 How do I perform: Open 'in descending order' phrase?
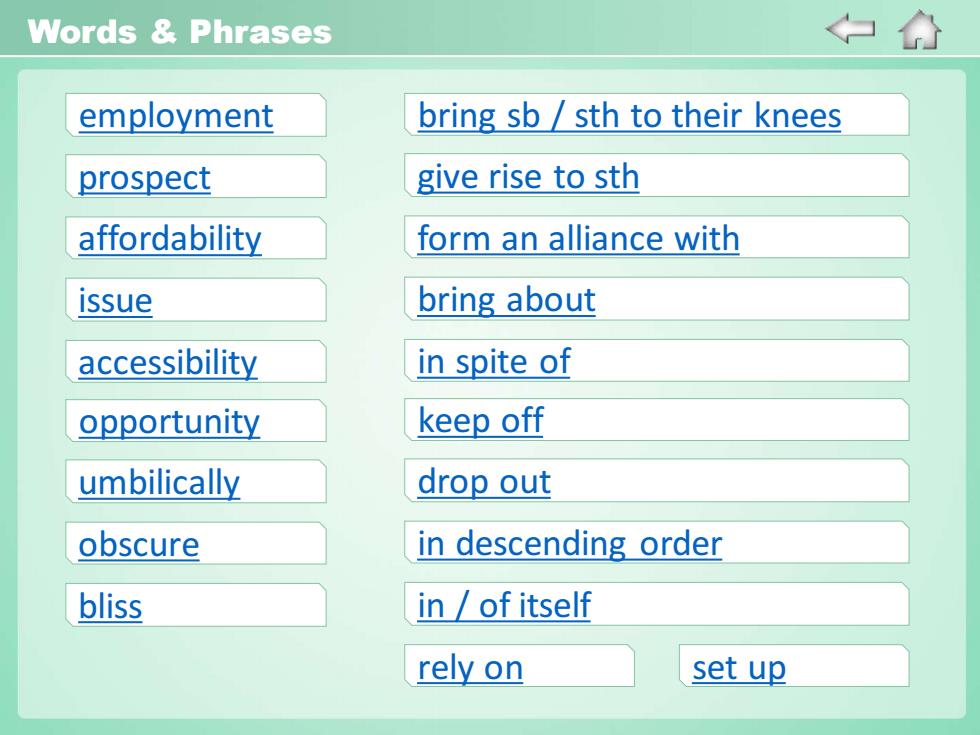coord(569,543)
